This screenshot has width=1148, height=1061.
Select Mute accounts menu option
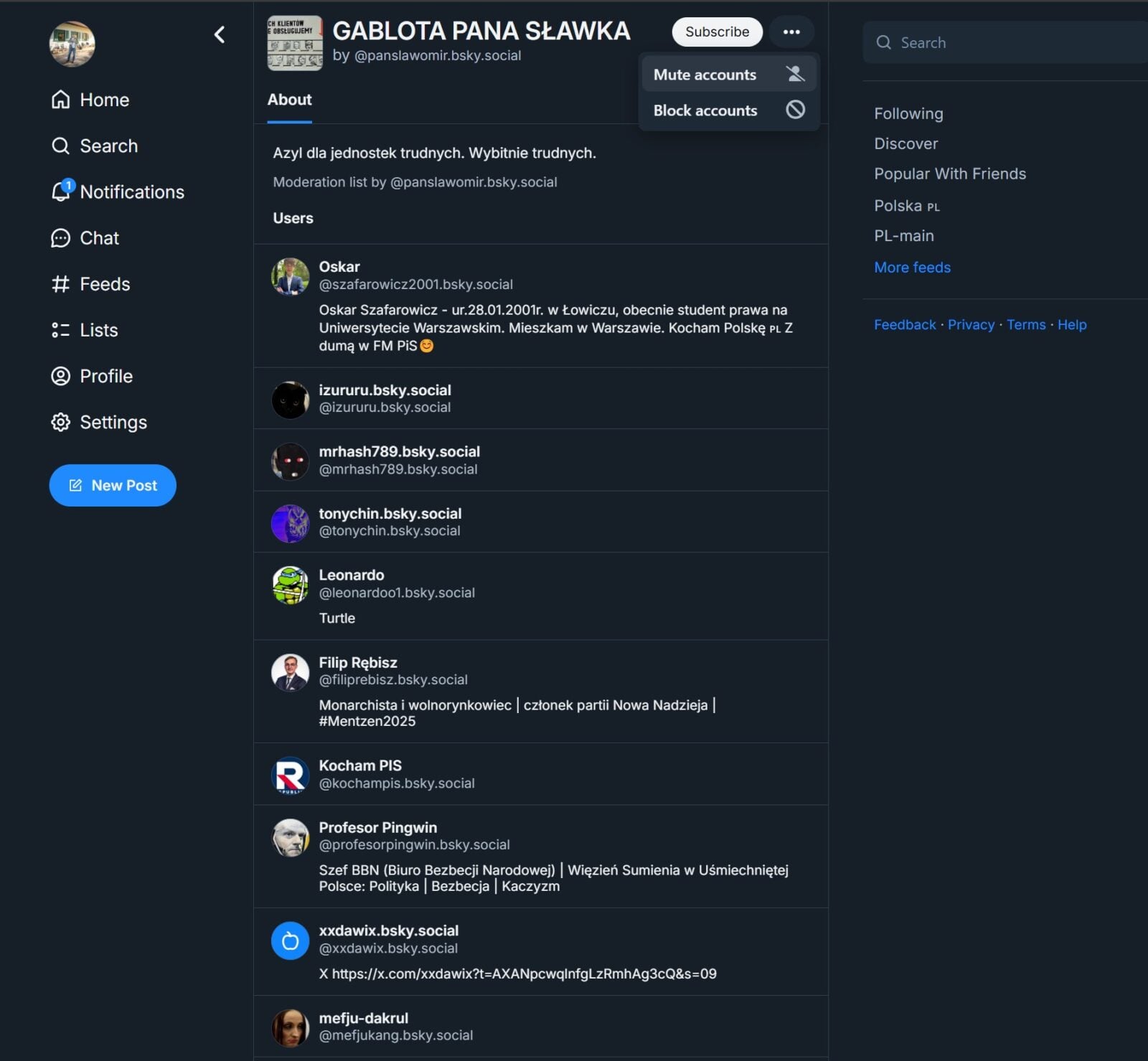pyautogui.click(x=729, y=74)
